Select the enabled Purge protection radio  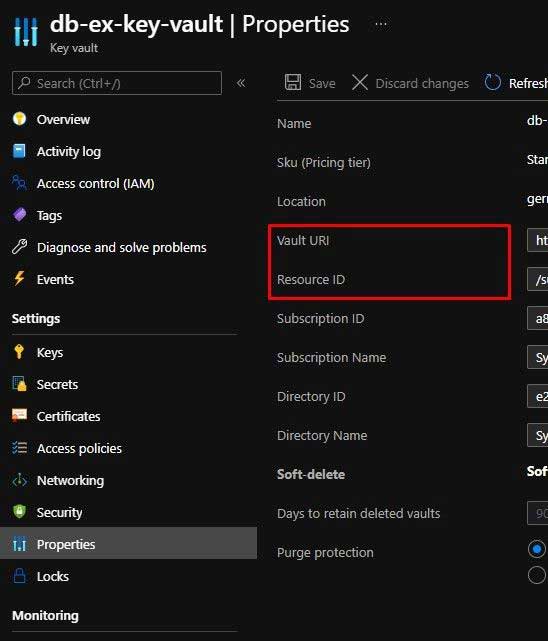537,549
